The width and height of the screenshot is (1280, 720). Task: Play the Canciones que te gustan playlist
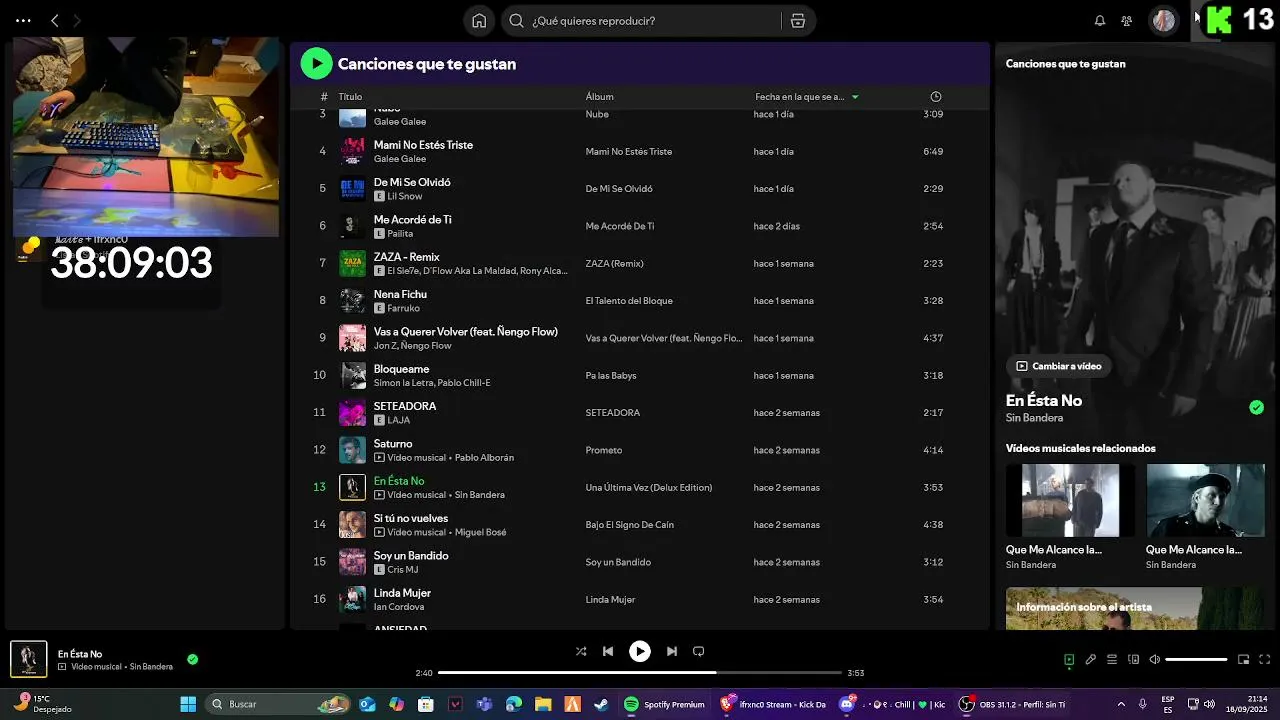point(316,64)
